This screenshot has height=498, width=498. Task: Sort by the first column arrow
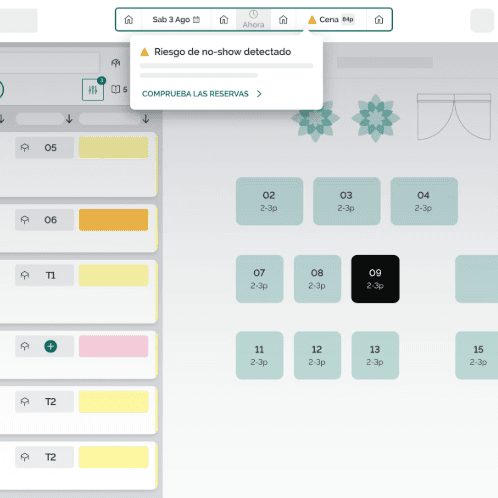[x=2, y=119]
